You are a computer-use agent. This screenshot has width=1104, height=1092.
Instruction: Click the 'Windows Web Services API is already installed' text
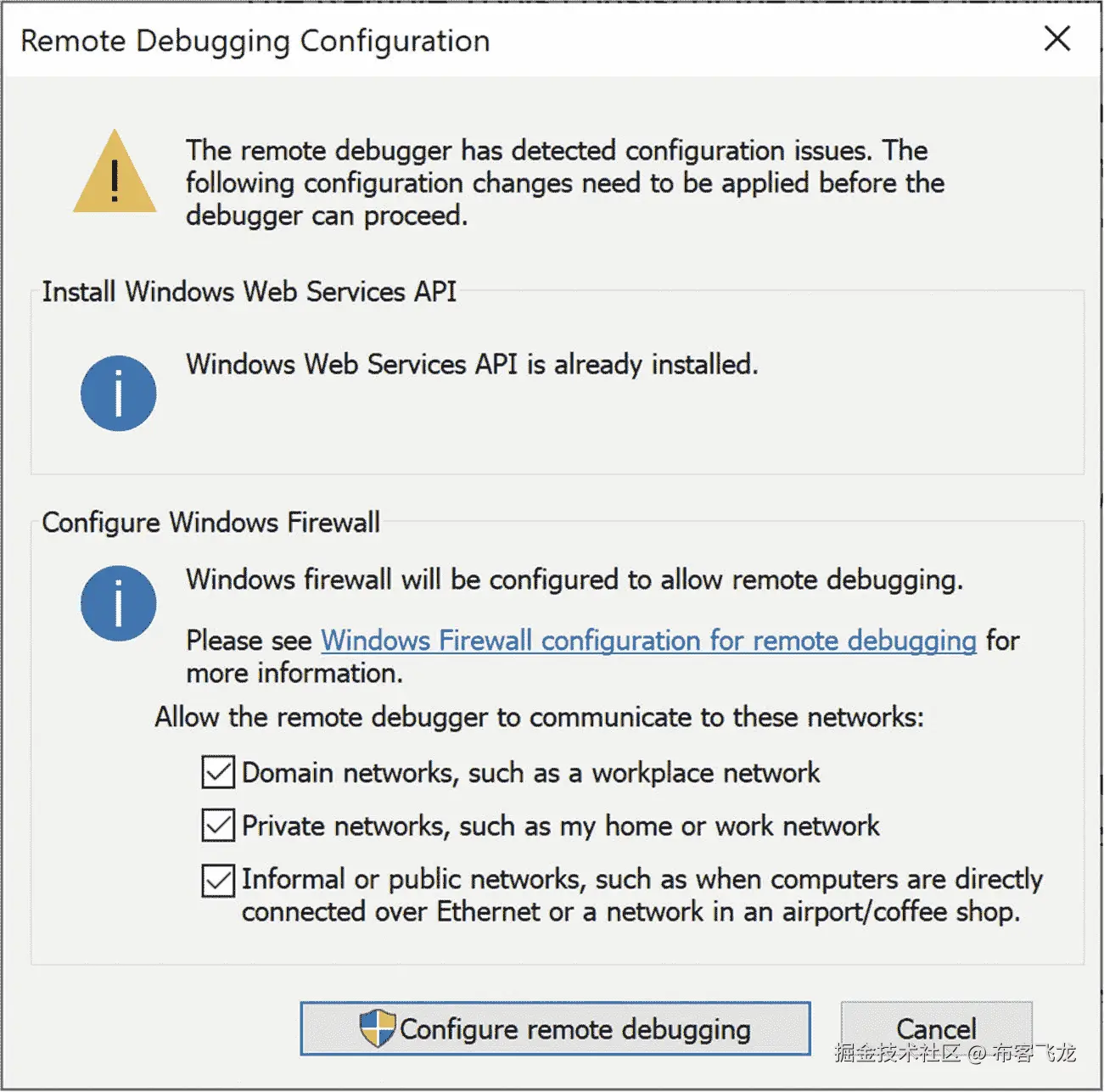click(472, 365)
